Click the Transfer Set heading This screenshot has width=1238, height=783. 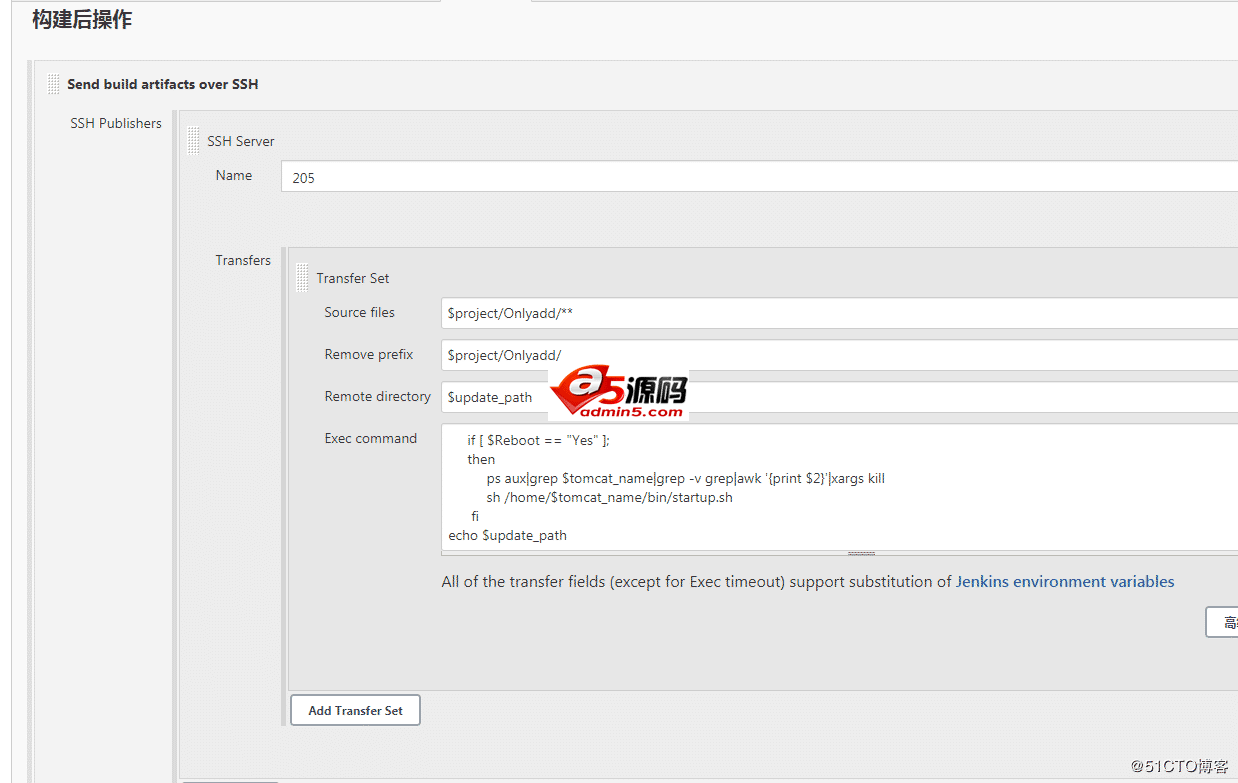pos(353,278)
